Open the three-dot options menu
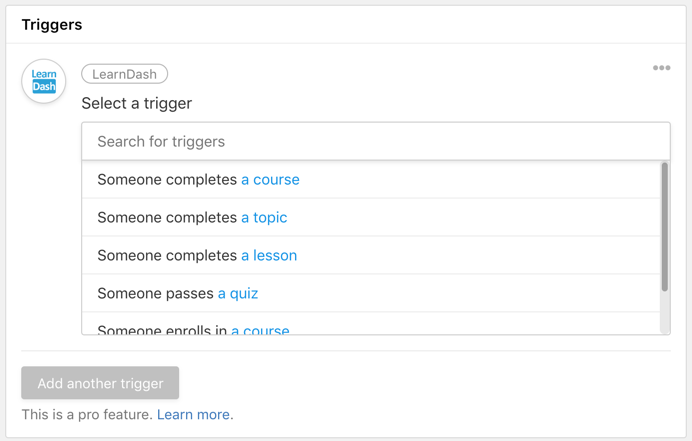The image size is (692, 441). (661, 68)
